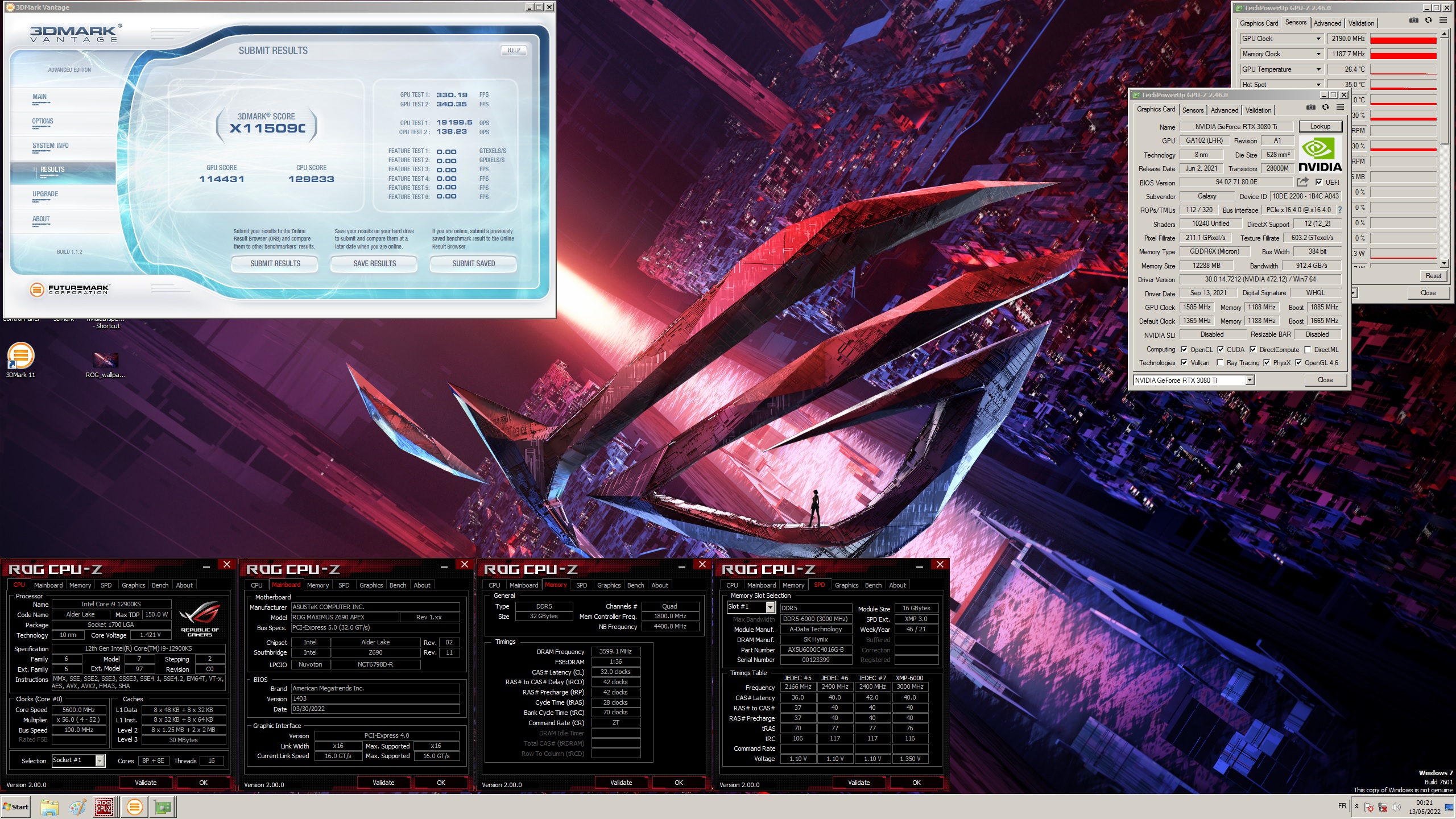Switch to the Sensors tab in front GPU-Z window
1456x819 pixels.
1193,110
